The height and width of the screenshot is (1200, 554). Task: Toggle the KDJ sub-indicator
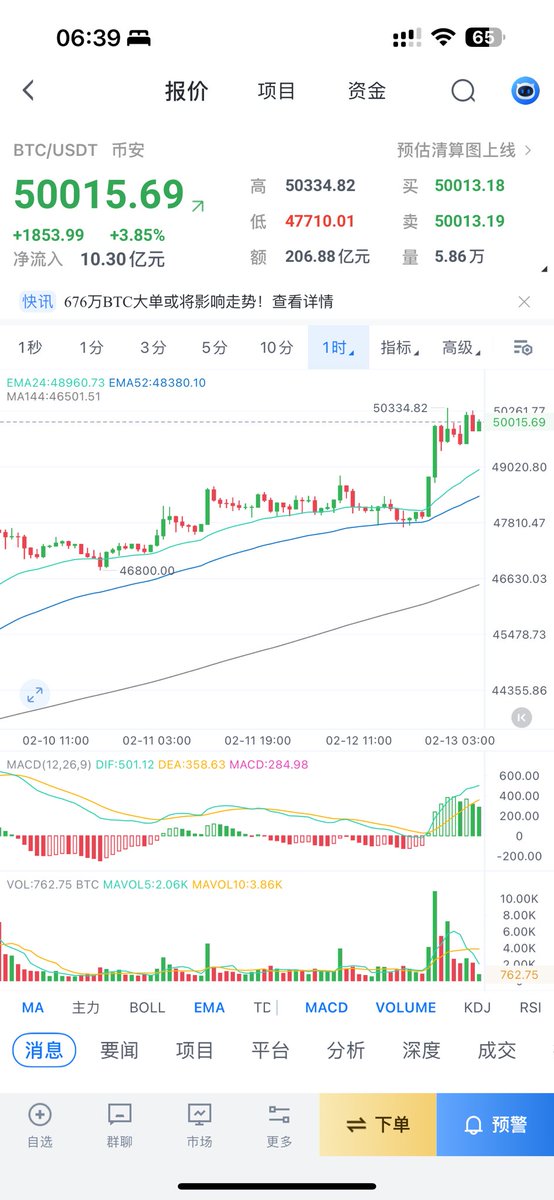(x=478, y=1007)
